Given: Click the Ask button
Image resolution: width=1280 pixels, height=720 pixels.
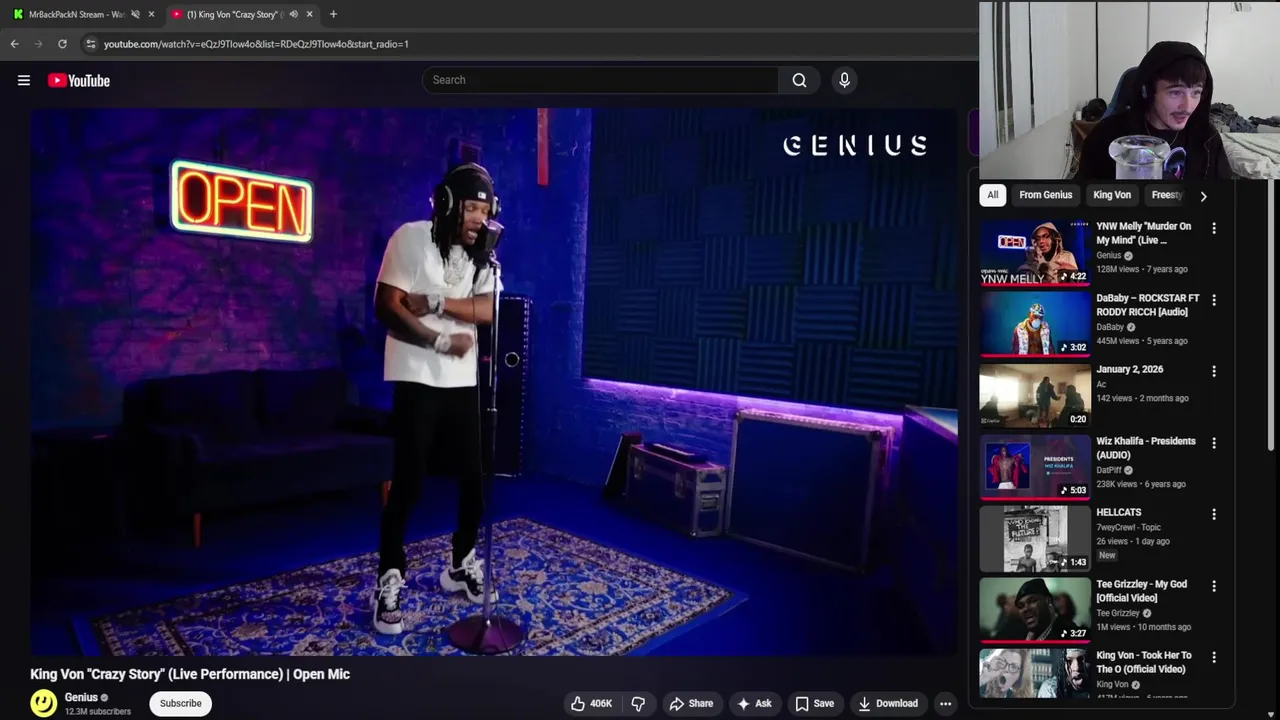Looking at the screenshot, I should click(x=754, y=703).
